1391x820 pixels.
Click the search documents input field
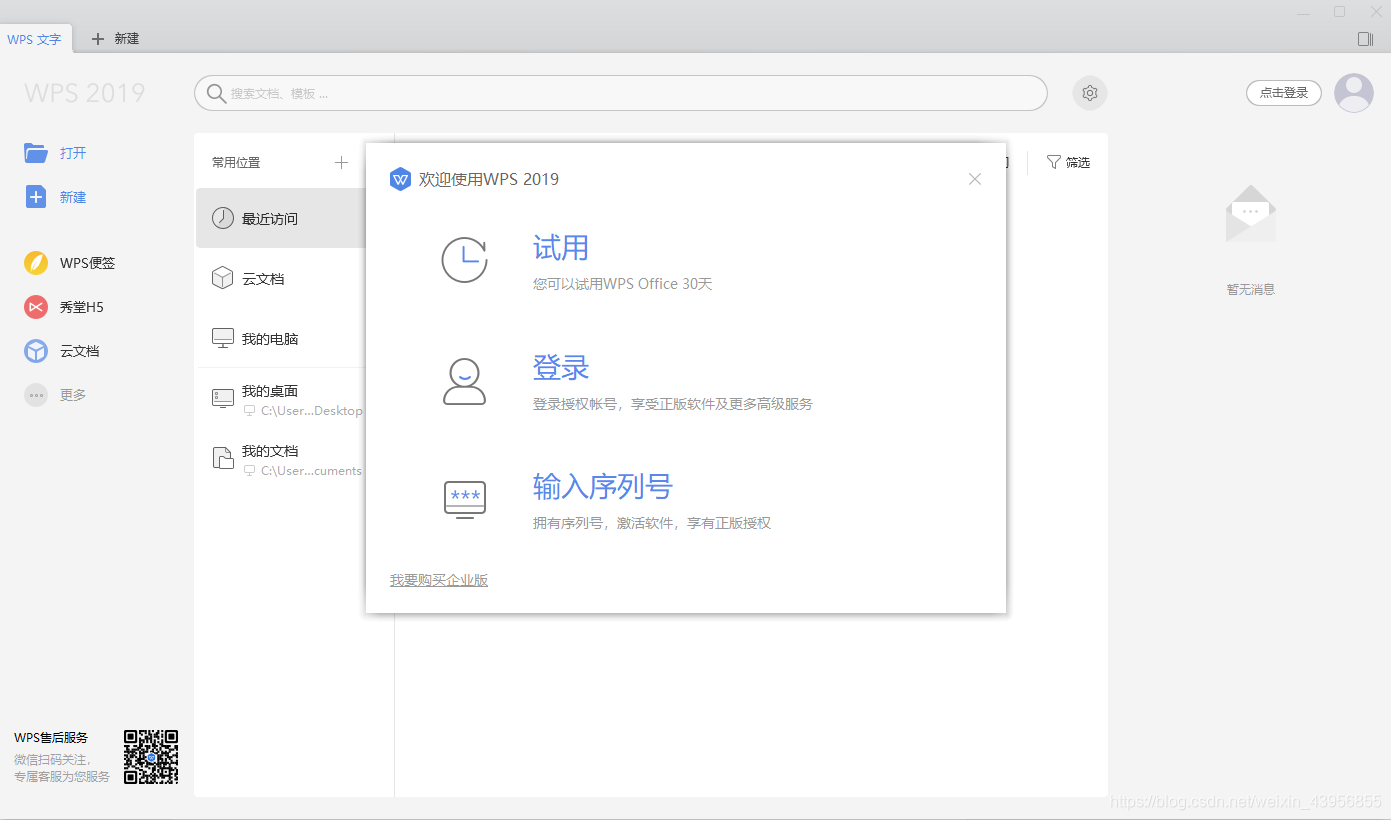pos(620,93)
